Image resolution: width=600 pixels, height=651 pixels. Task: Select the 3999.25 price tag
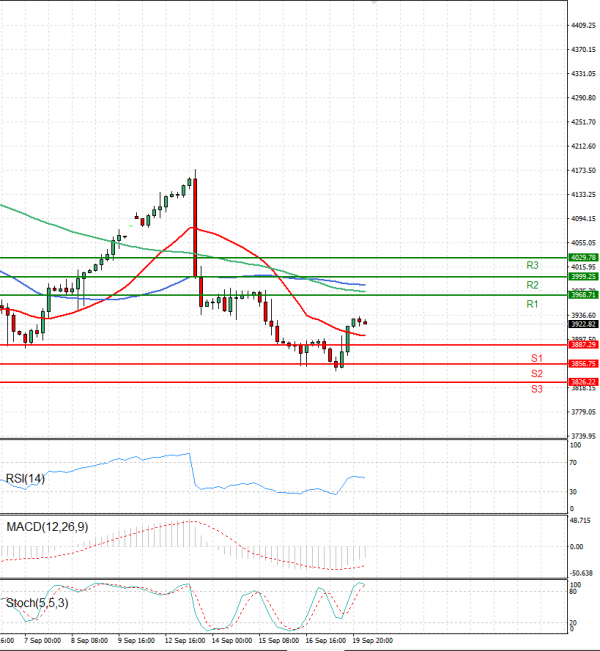(x=583, y=277)
